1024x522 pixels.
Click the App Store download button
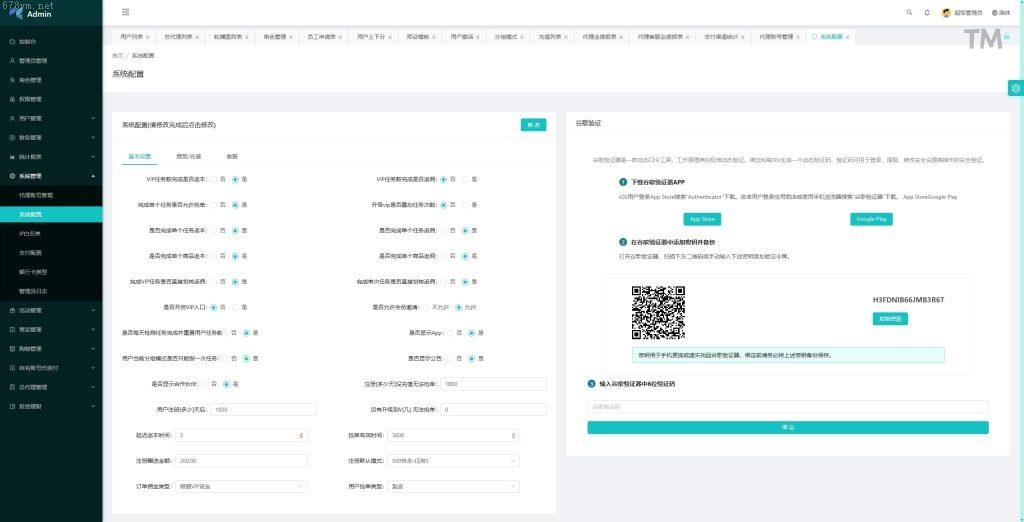click(x=701, y=219)
